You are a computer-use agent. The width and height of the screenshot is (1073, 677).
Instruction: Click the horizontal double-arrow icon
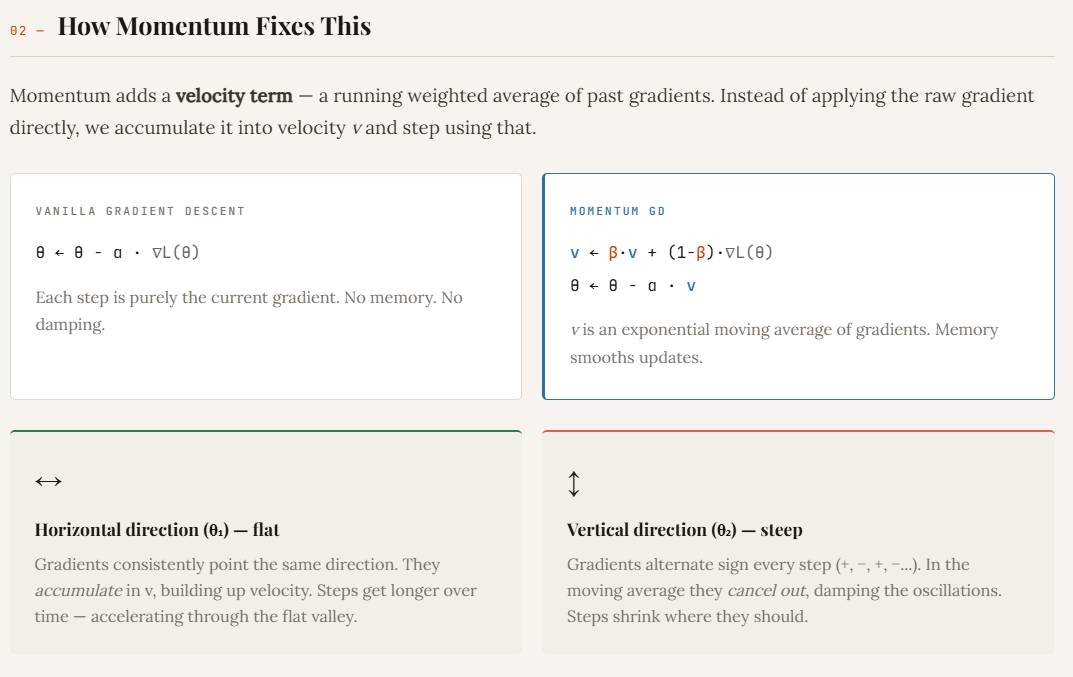coord(49,481)
